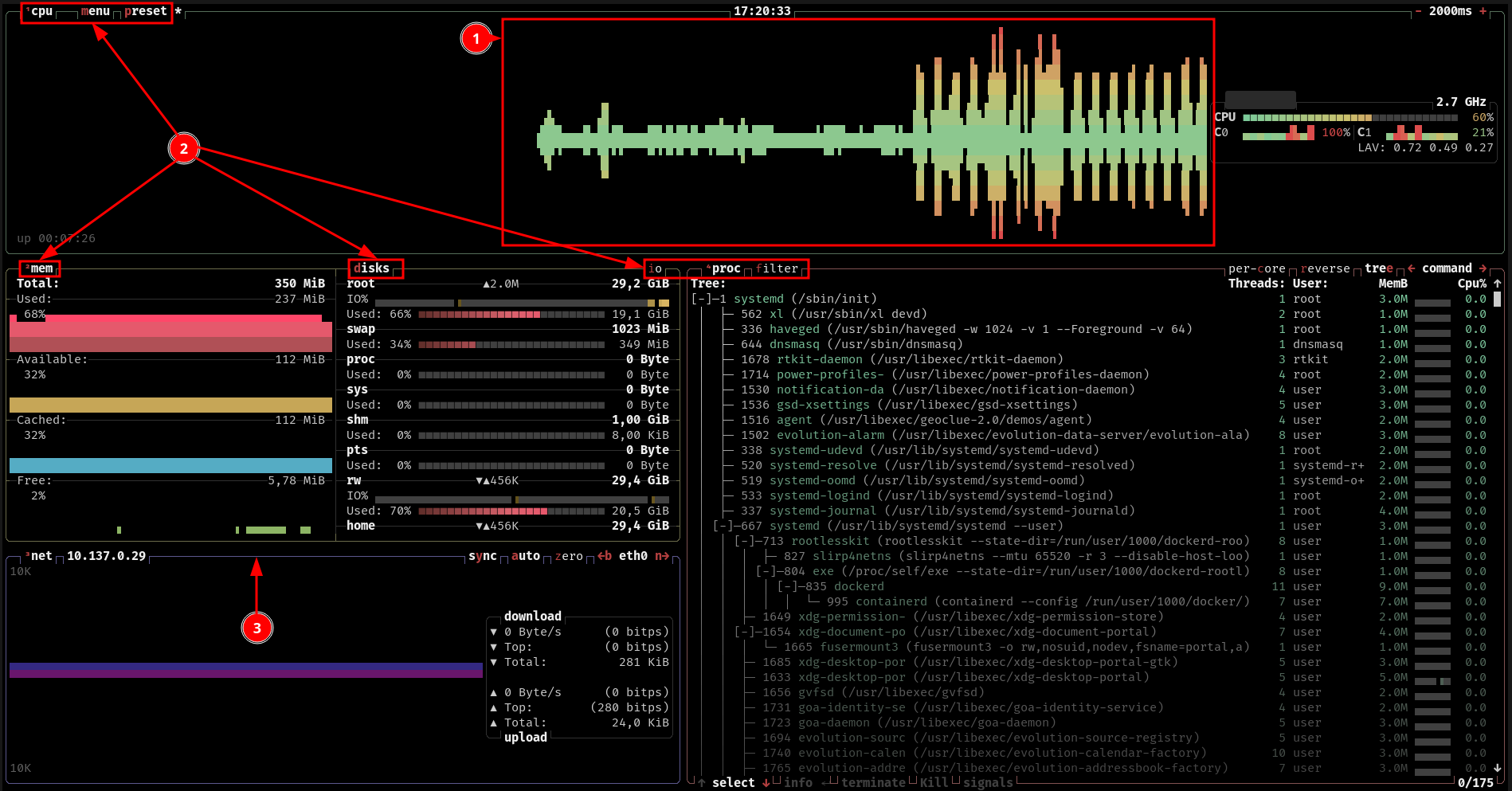Toggle the proc box label
This screenshot has width=1512, height=791.
pos(726,268)
